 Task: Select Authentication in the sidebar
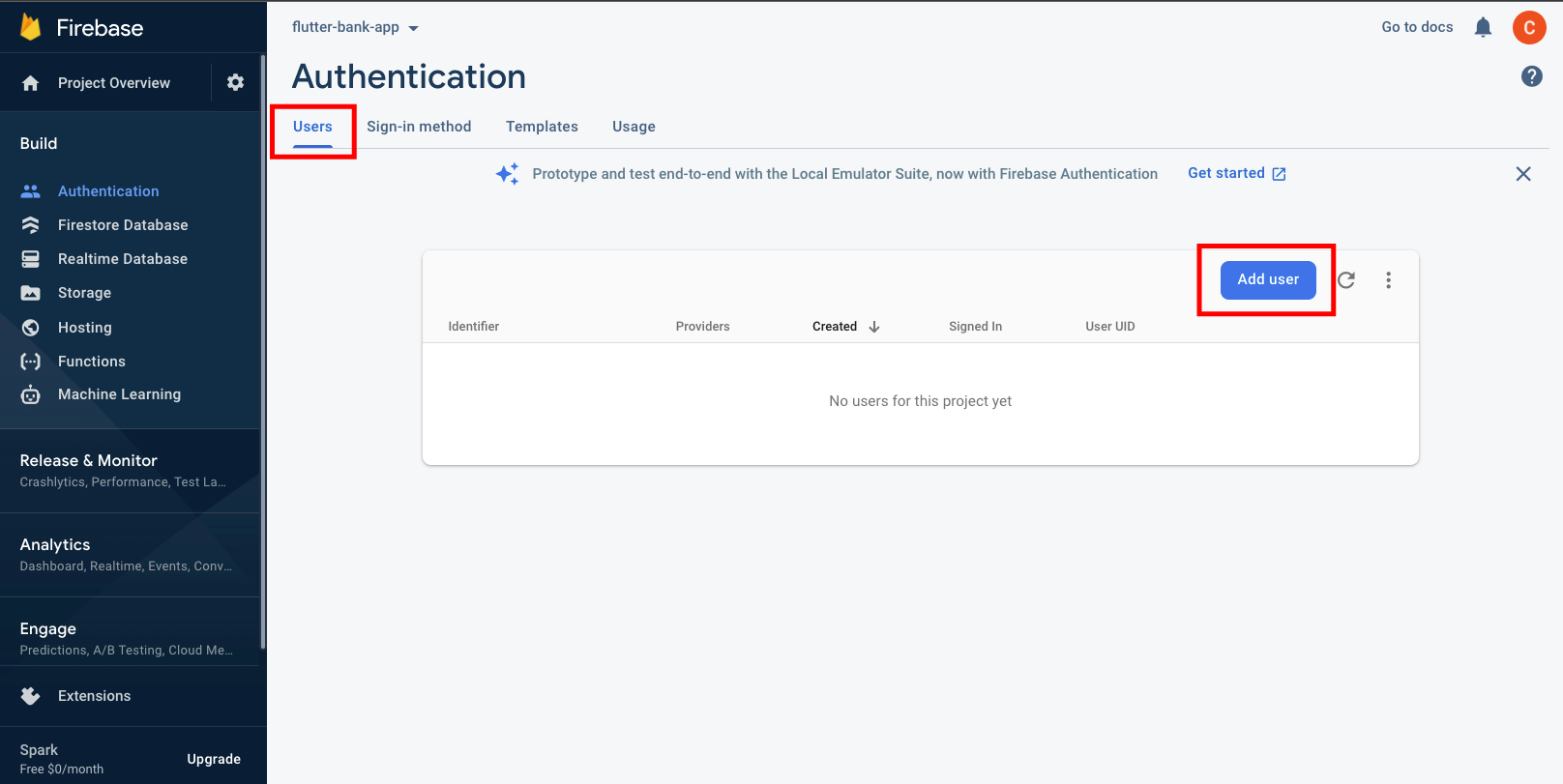tap(108, 191)
